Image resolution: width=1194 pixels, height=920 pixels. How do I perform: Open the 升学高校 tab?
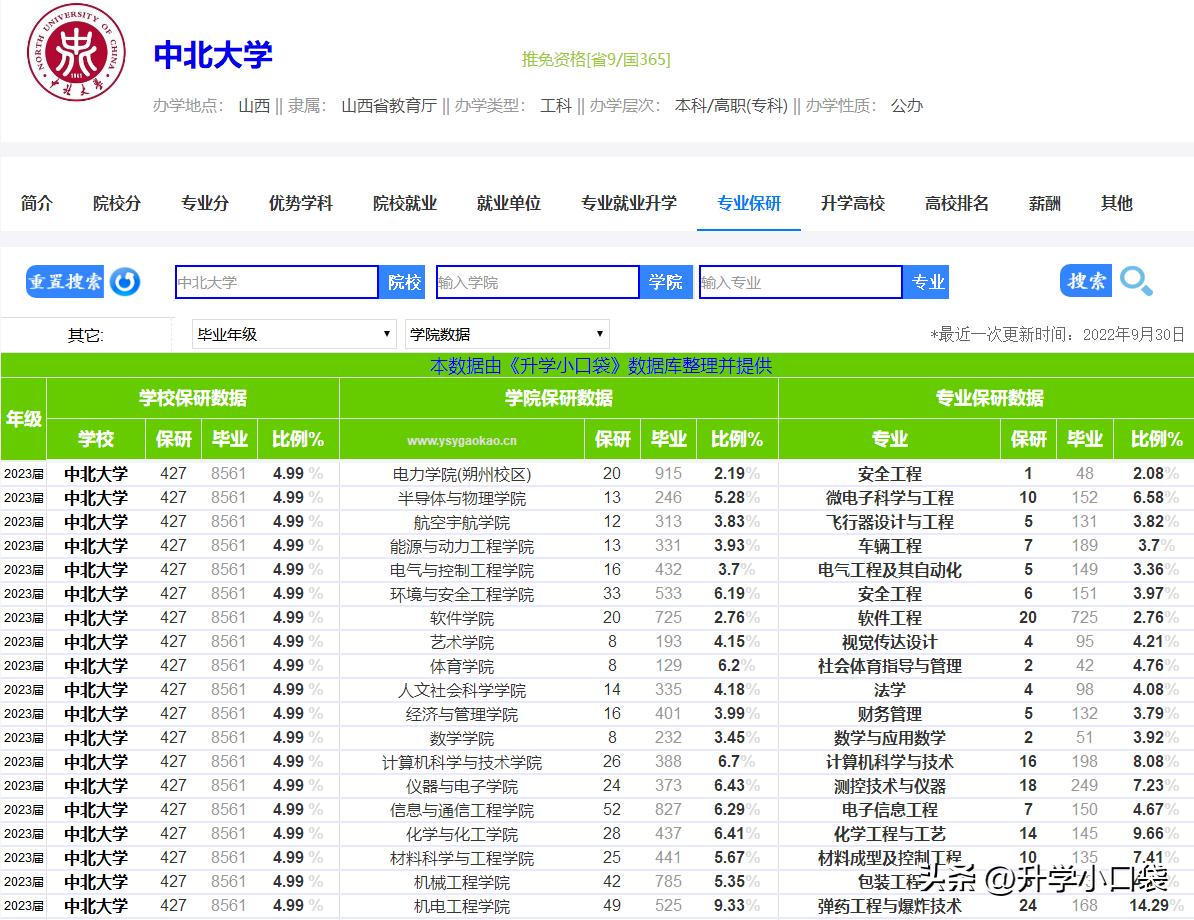pos(851,203)
